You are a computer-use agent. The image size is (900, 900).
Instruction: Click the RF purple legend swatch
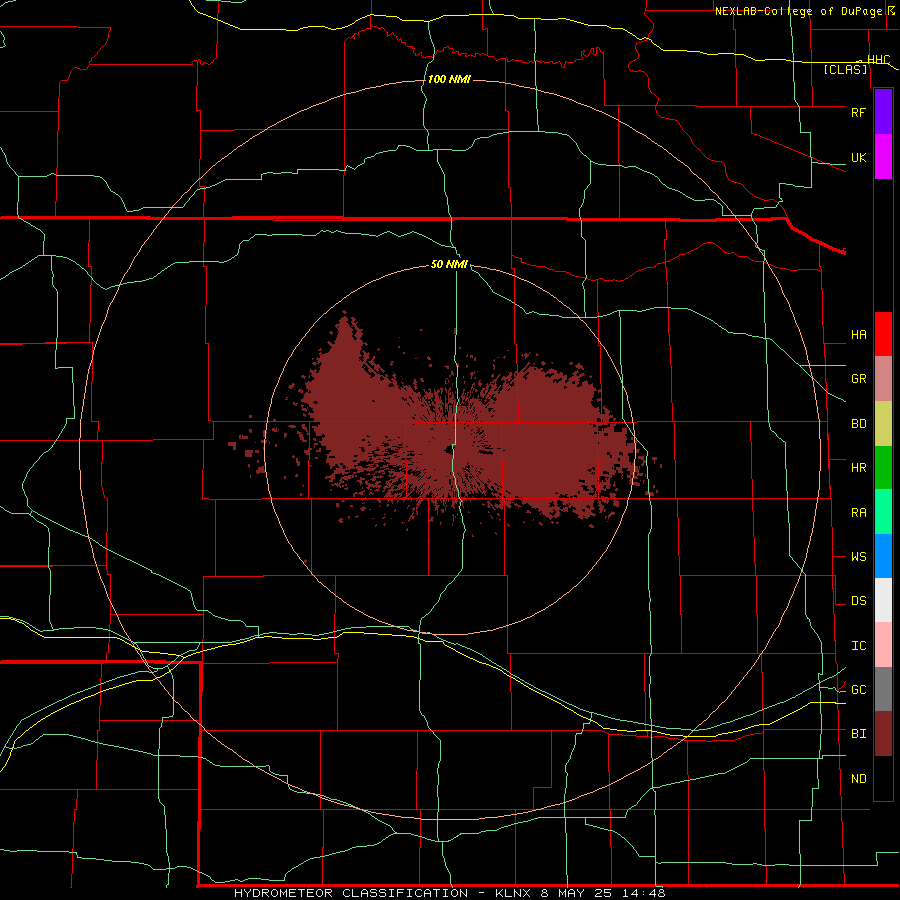click(883, 112)
